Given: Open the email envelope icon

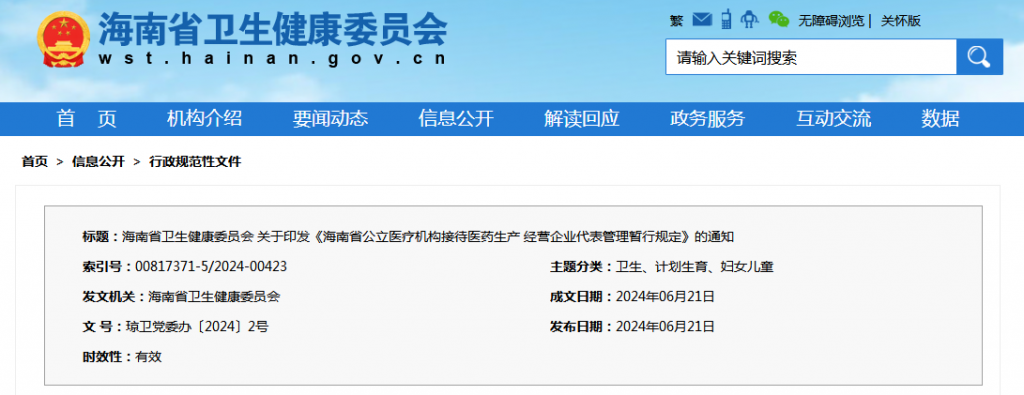Looking at the screenshot, I should (x=702, y=20).
